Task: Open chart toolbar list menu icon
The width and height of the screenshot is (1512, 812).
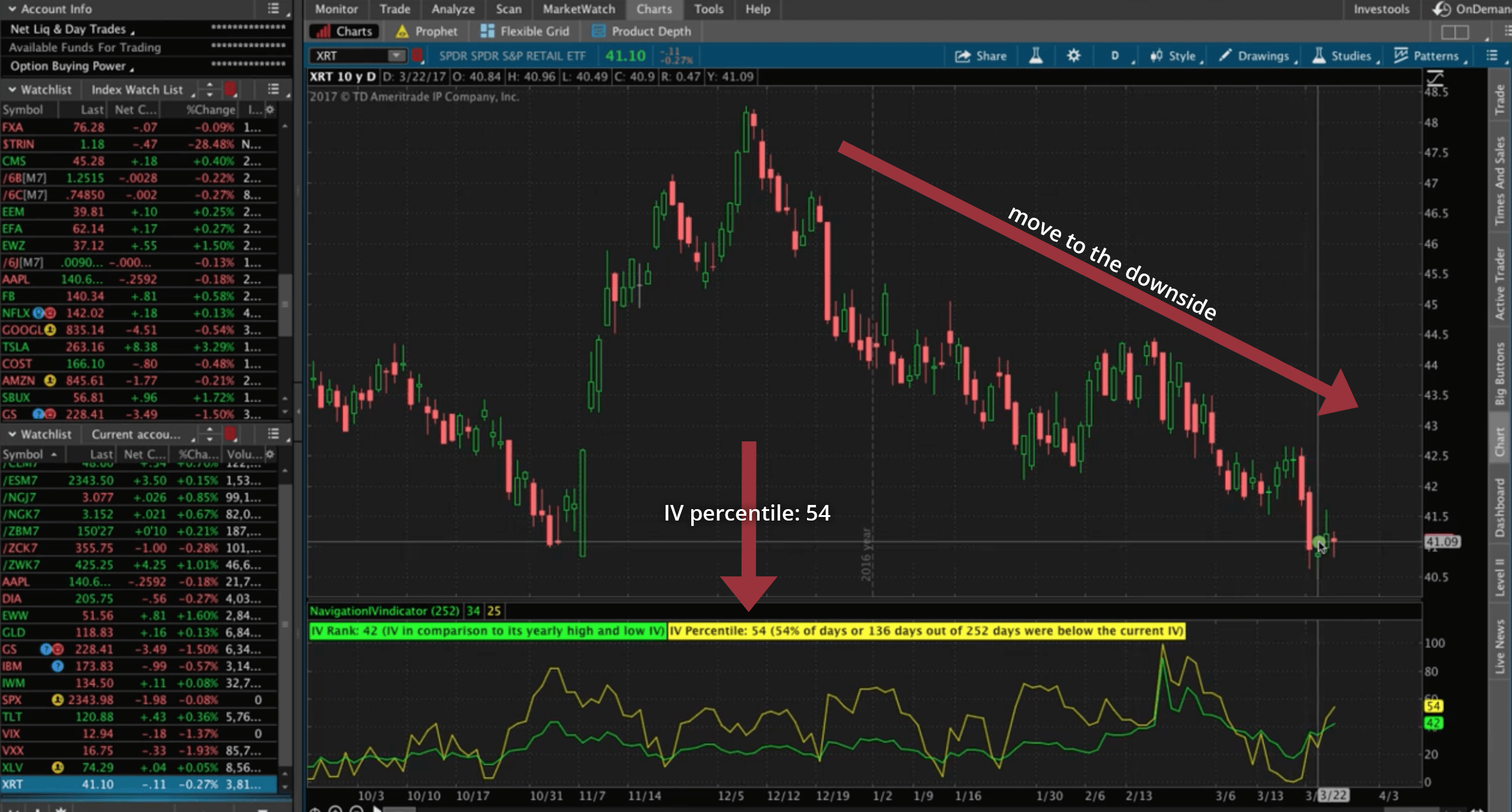Action: (x=1493, y=56)
